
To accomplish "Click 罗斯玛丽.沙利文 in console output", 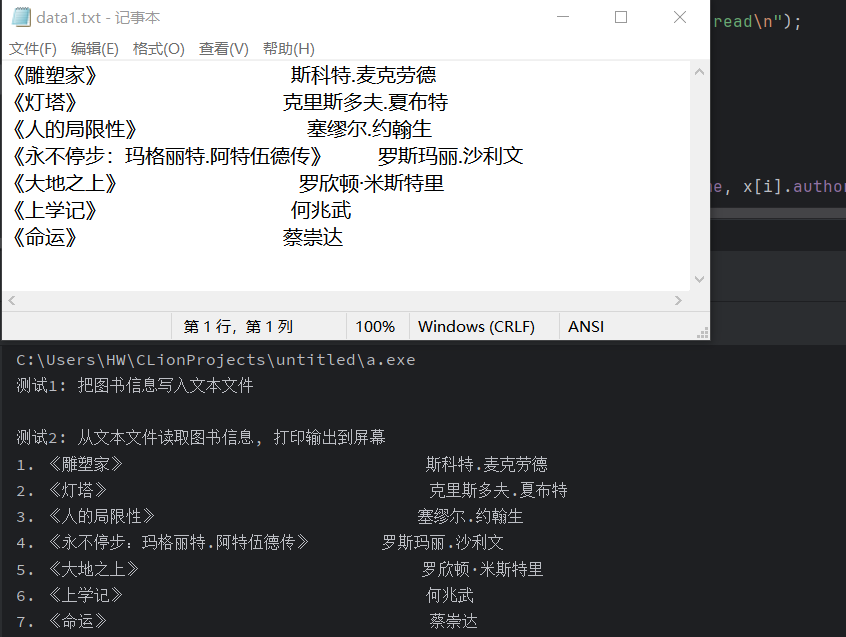I will point(442,542).
